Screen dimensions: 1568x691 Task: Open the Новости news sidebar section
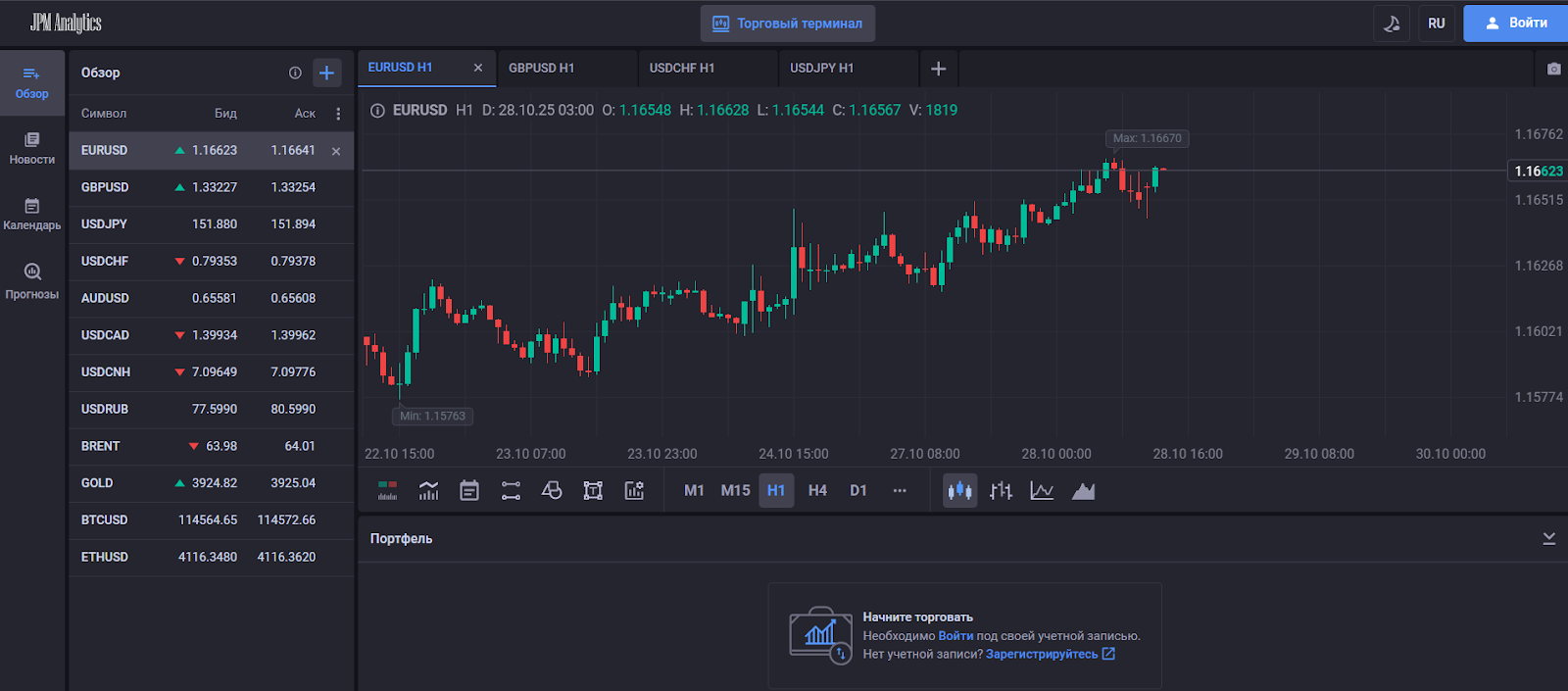32,148
